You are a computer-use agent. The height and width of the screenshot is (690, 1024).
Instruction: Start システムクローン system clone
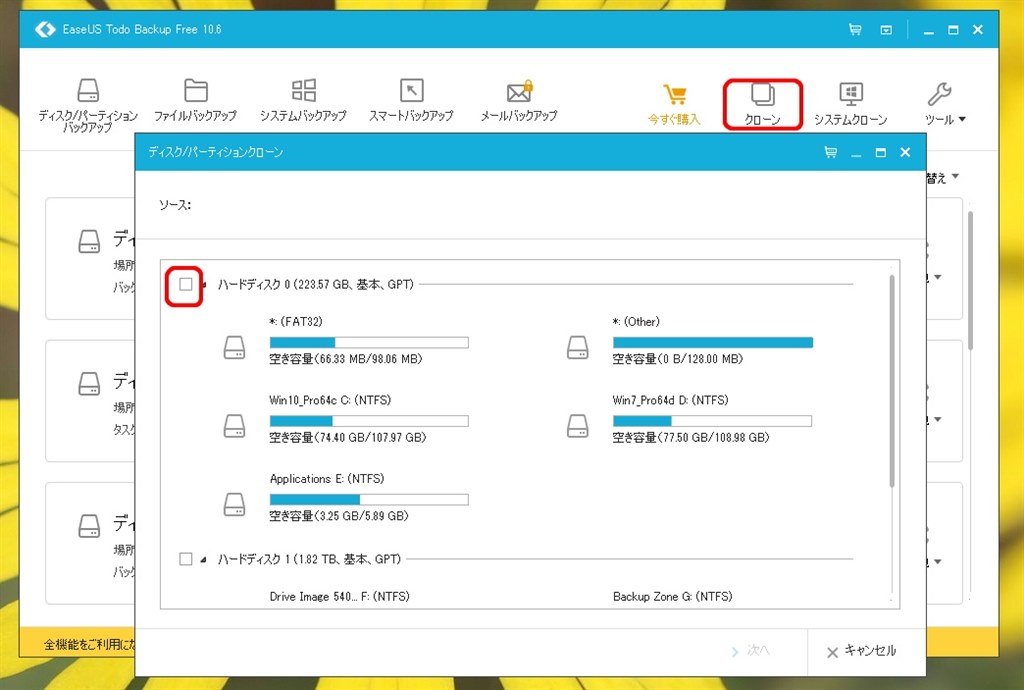850,104
